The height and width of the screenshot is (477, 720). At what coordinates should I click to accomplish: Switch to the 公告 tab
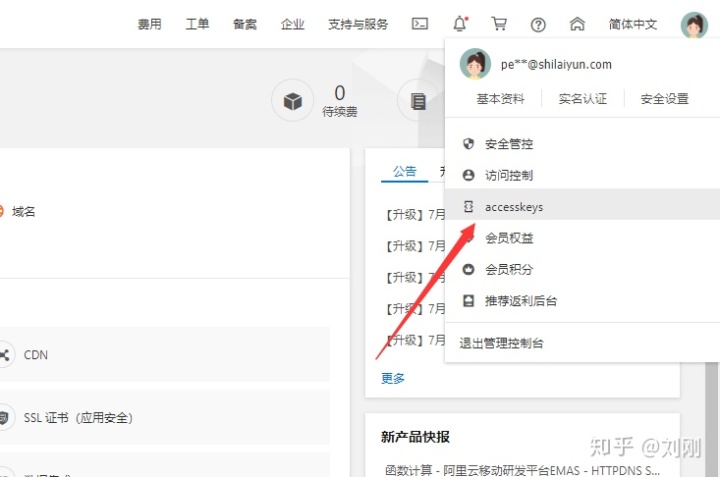[x=405, y=171]
